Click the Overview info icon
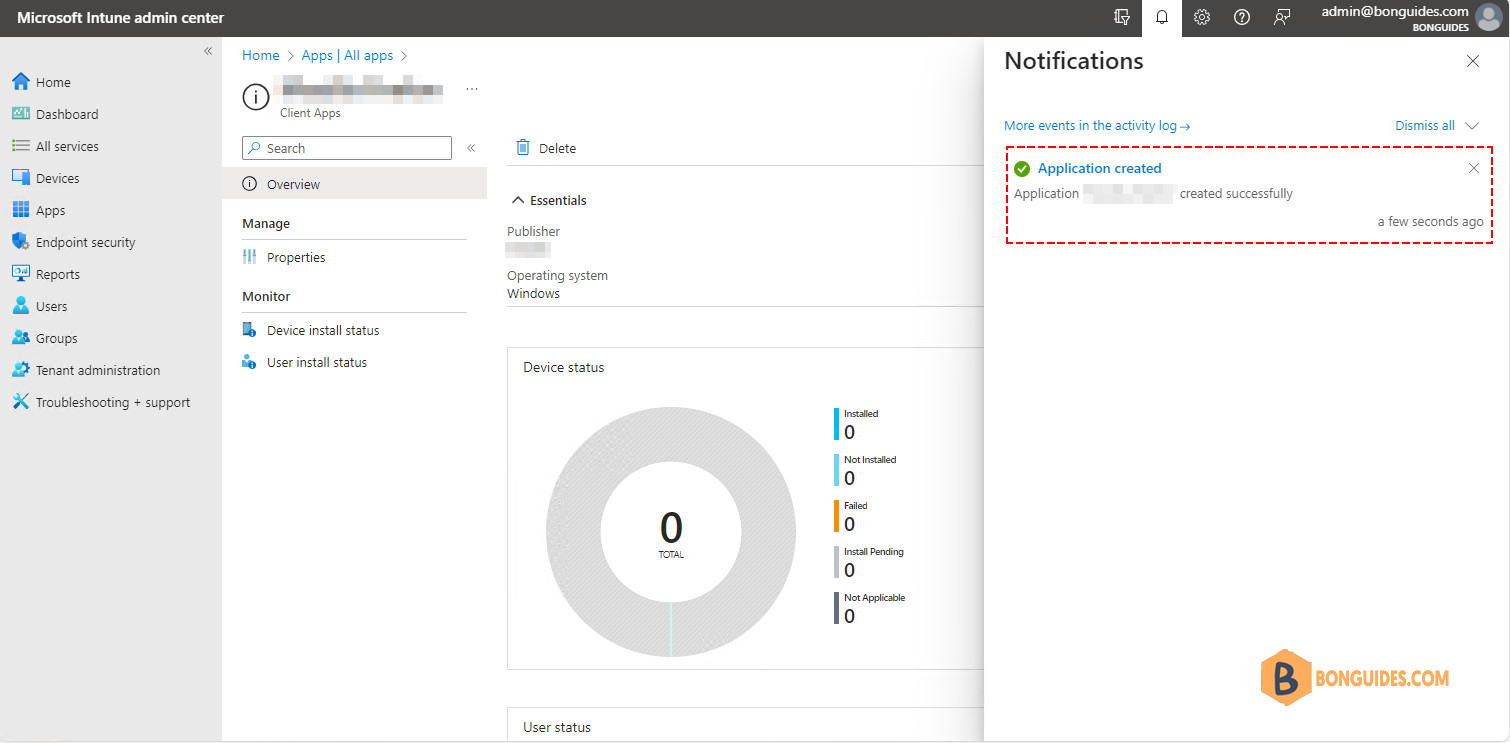This screenshot has height=743, width=1510. [250, 184]
